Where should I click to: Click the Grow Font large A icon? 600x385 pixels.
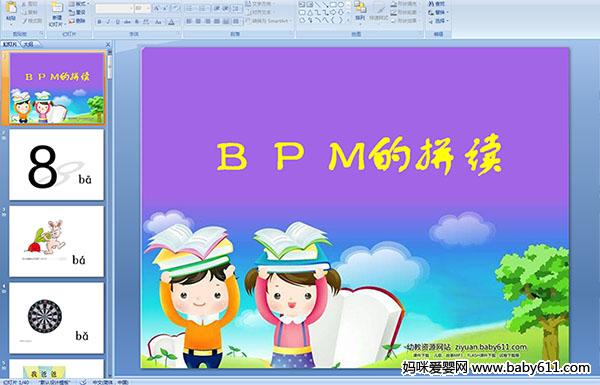[x=157, y=8]
